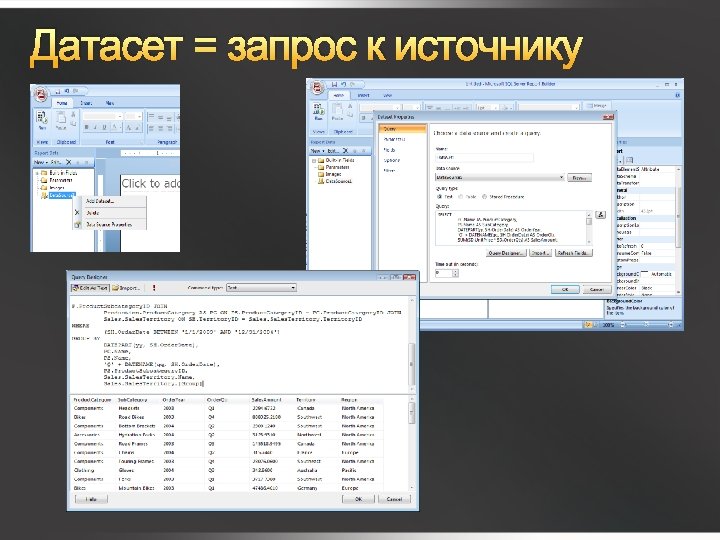Click Cancel in Dataset Properties dialog
Image resolution: width=720 pixels, height=540 pixels.
[596, 289]
